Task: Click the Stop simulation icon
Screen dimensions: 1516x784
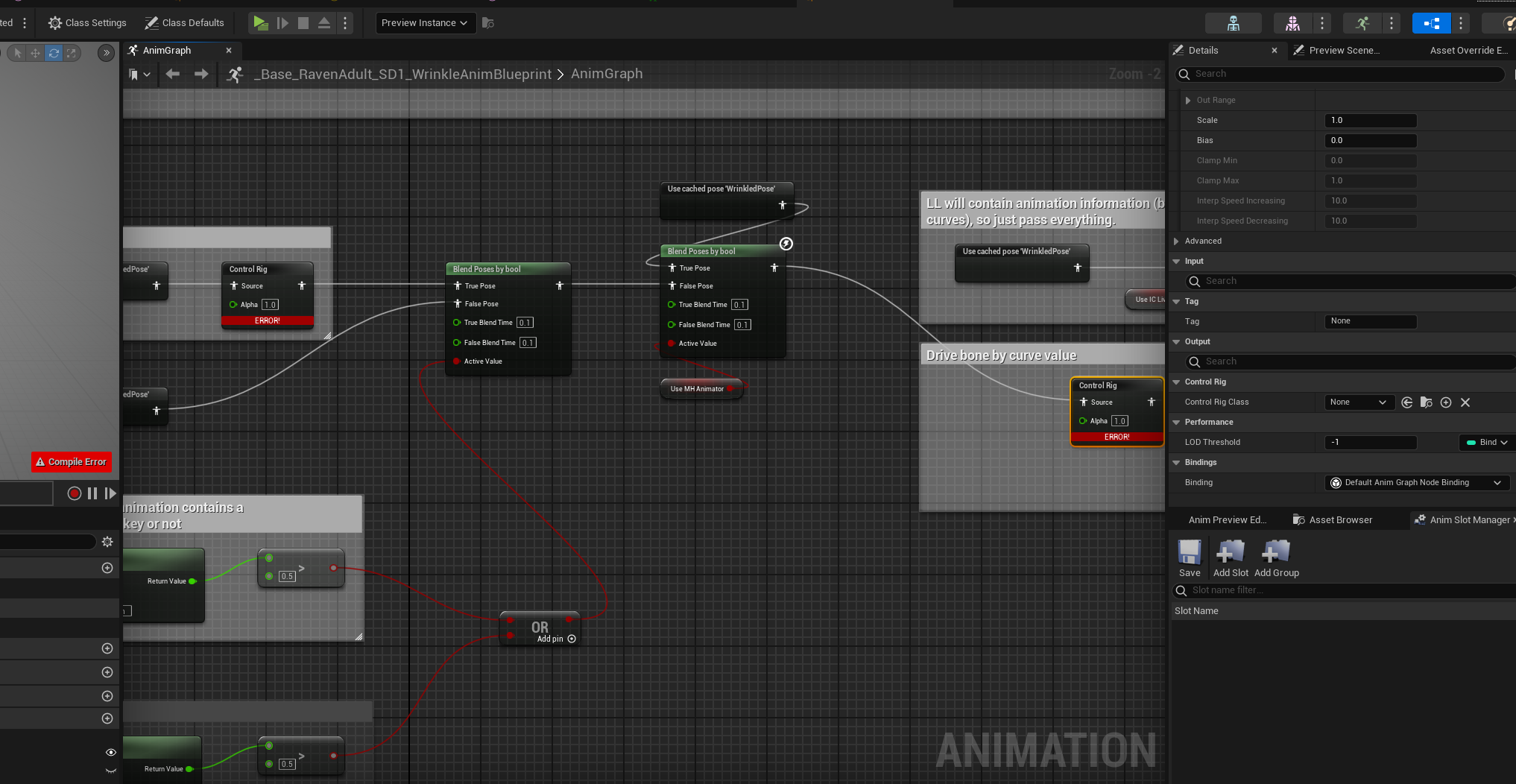Action: pyautogui.click(x=303, y=23)
